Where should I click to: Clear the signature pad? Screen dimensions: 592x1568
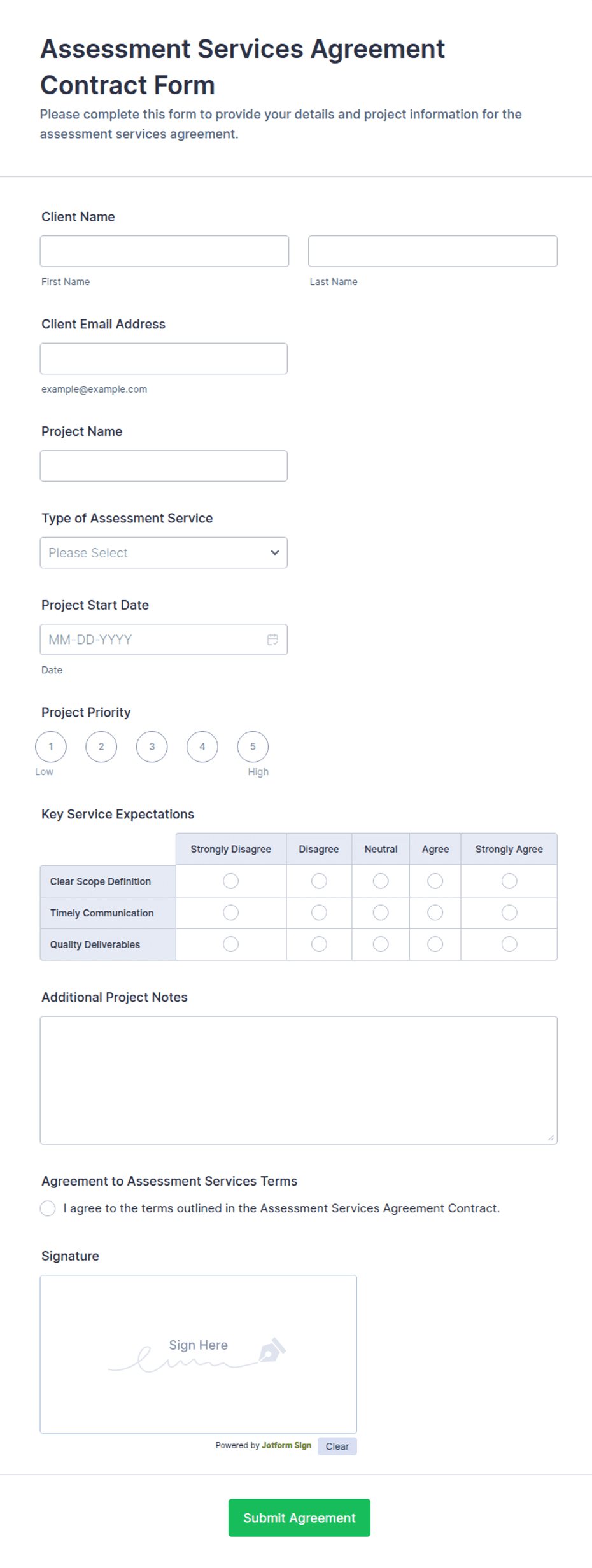click(337, 1446)
